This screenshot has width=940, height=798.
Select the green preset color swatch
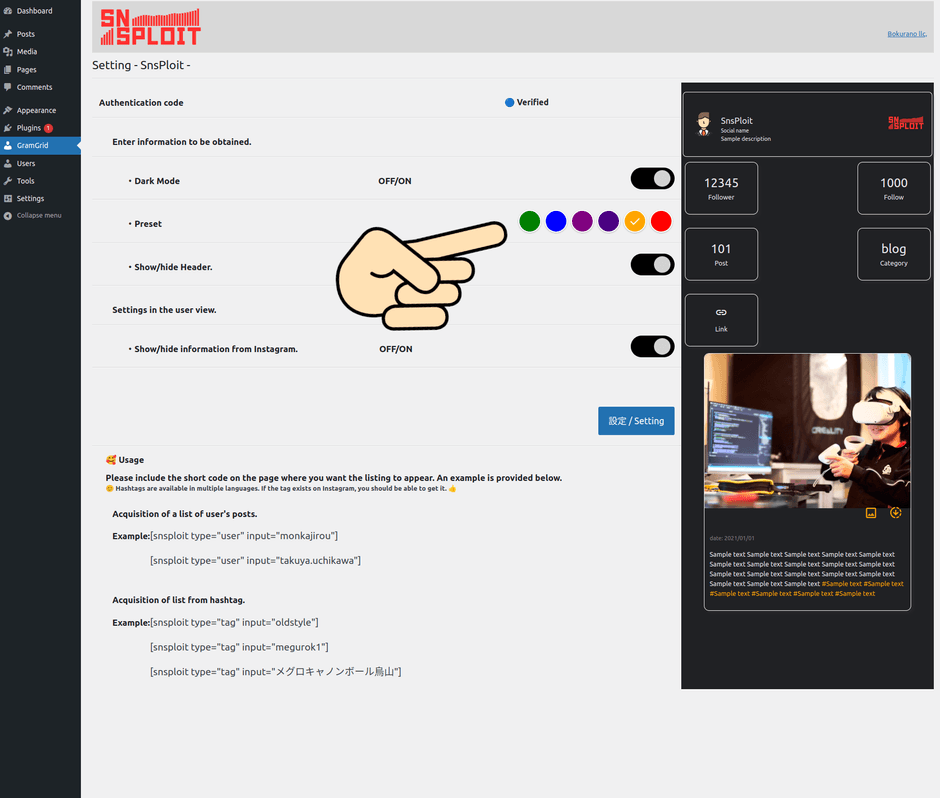pyautogui.click(x=530, y=222)
